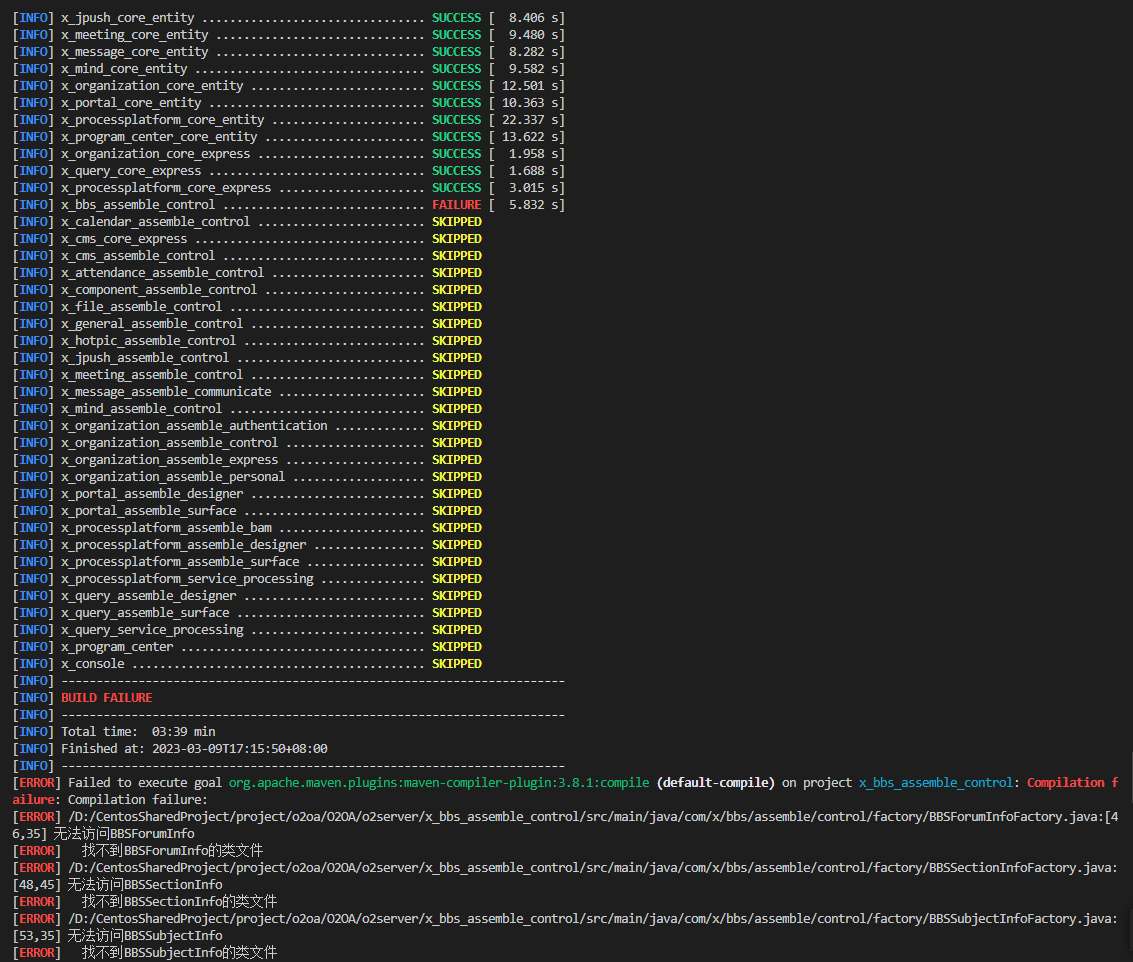Click the x_processplatform_core_entity module name
Viewport: 1133px width, 962px height.
pos(162,120)
